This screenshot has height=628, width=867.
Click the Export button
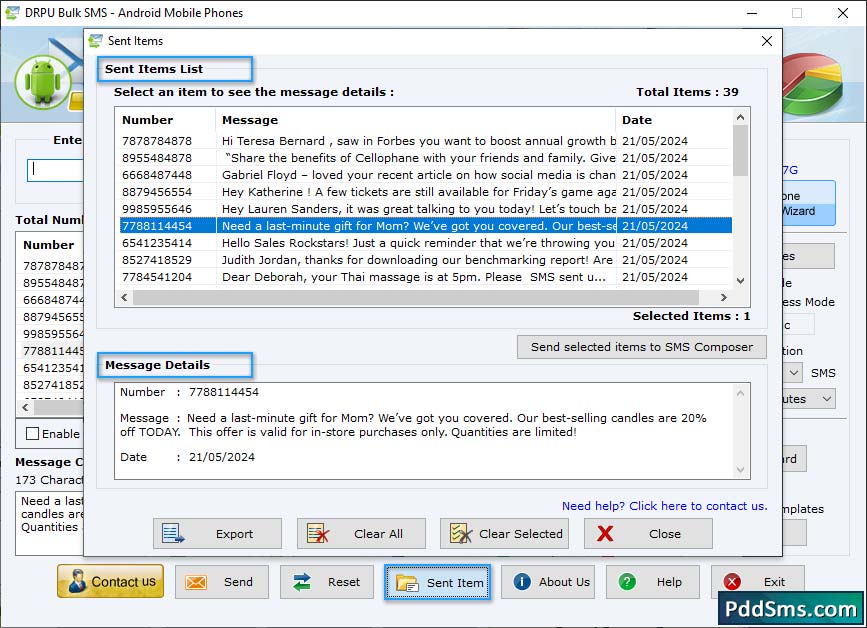(217, 533)
